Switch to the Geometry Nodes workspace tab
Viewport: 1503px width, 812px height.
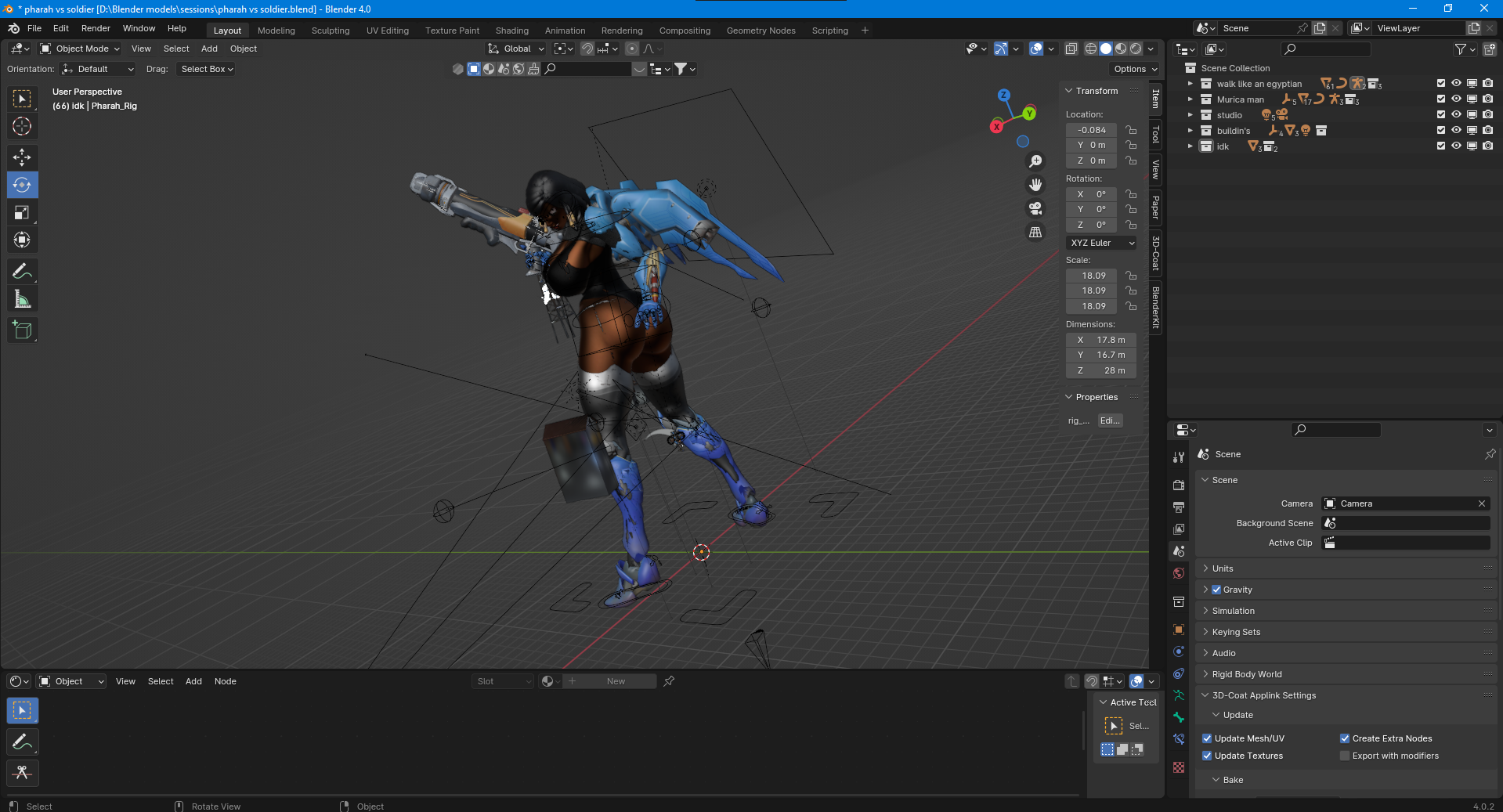(x=761, y=31)
